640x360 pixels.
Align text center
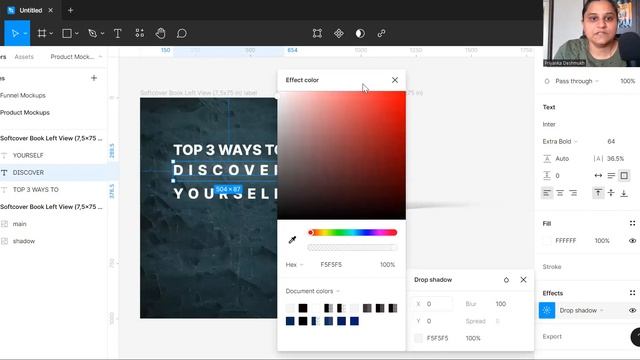(x=560, y=193)
